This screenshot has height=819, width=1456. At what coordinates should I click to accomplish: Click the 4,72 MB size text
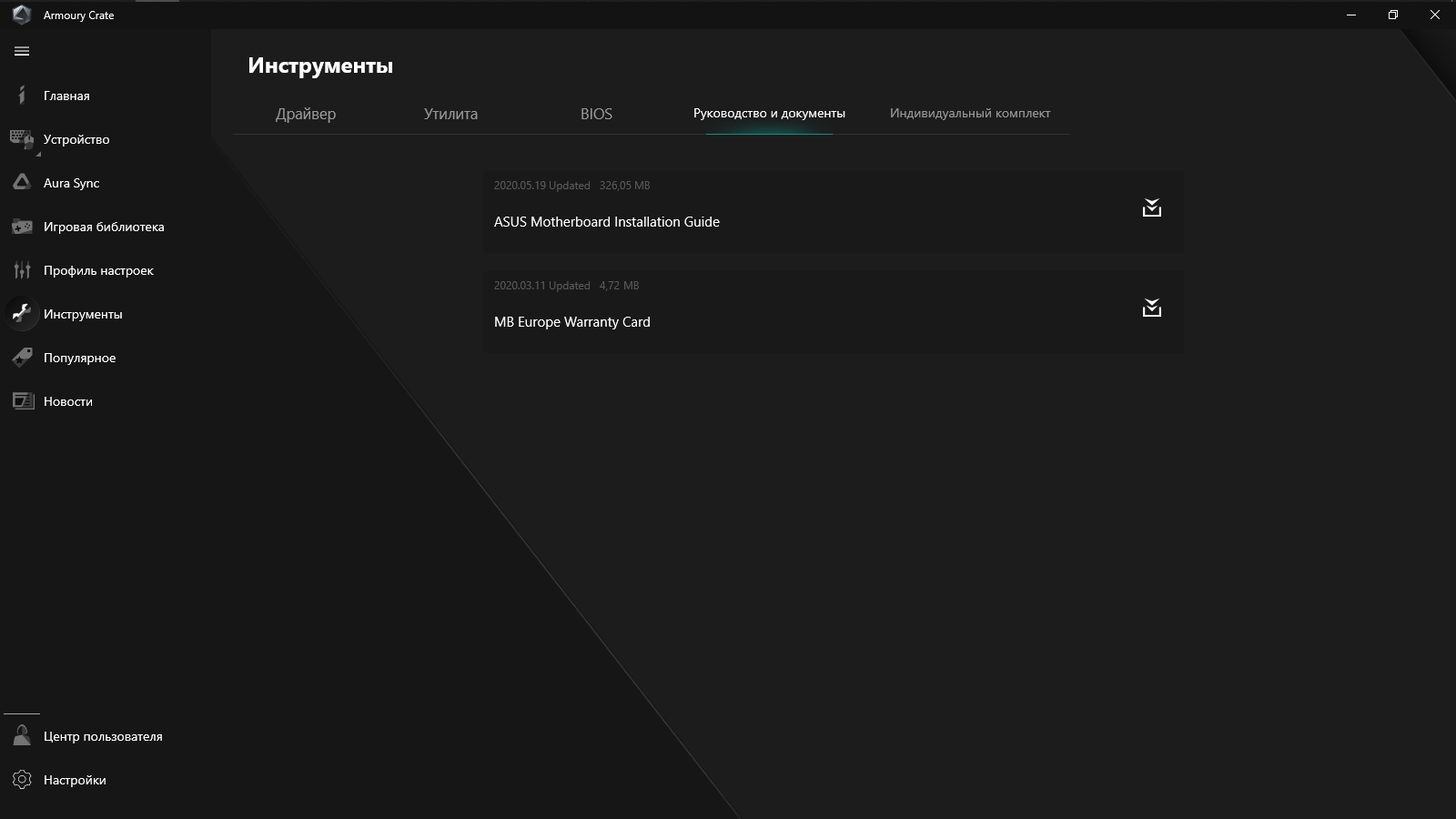(x=619, y=286)
